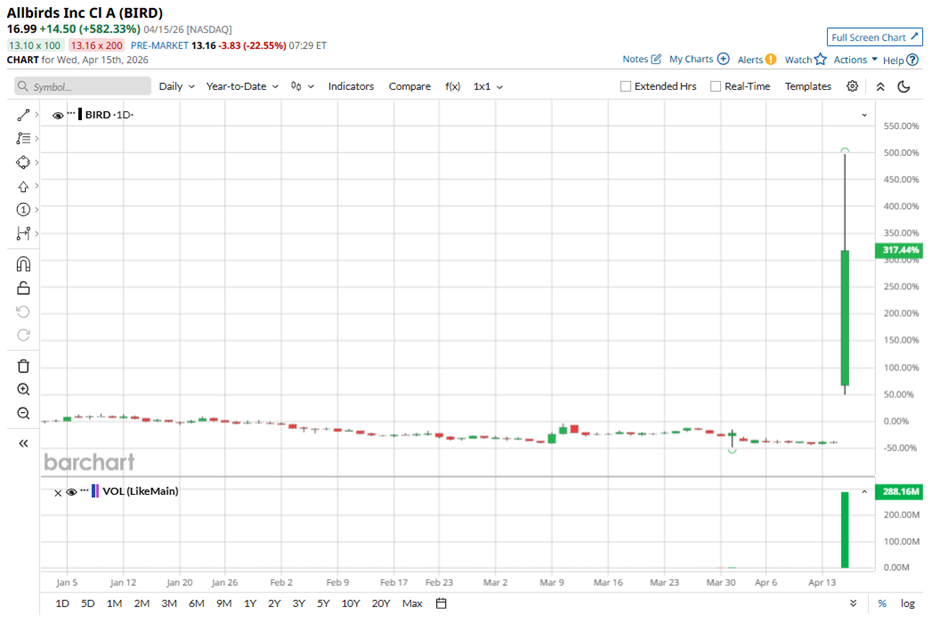Open Help question mark icon

tap(912, 60)
